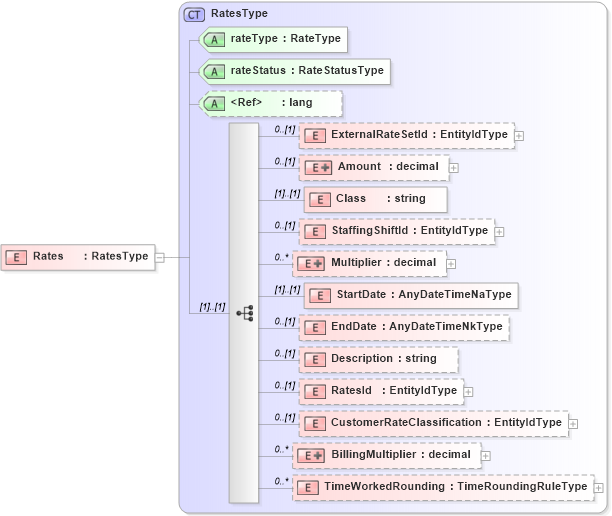Click the E icon of Description element

click(315, 359)
